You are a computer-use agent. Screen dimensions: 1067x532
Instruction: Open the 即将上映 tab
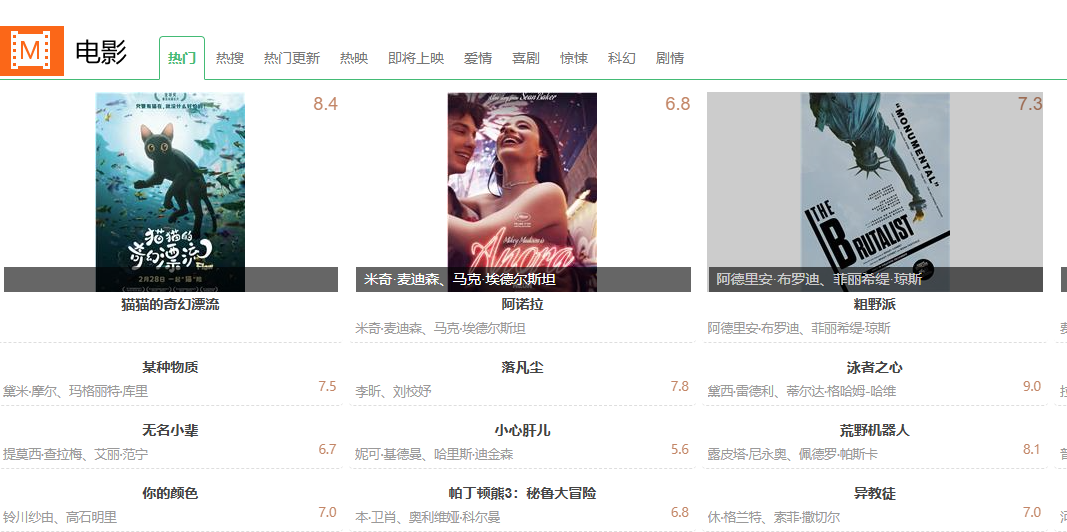pos(416,59)
